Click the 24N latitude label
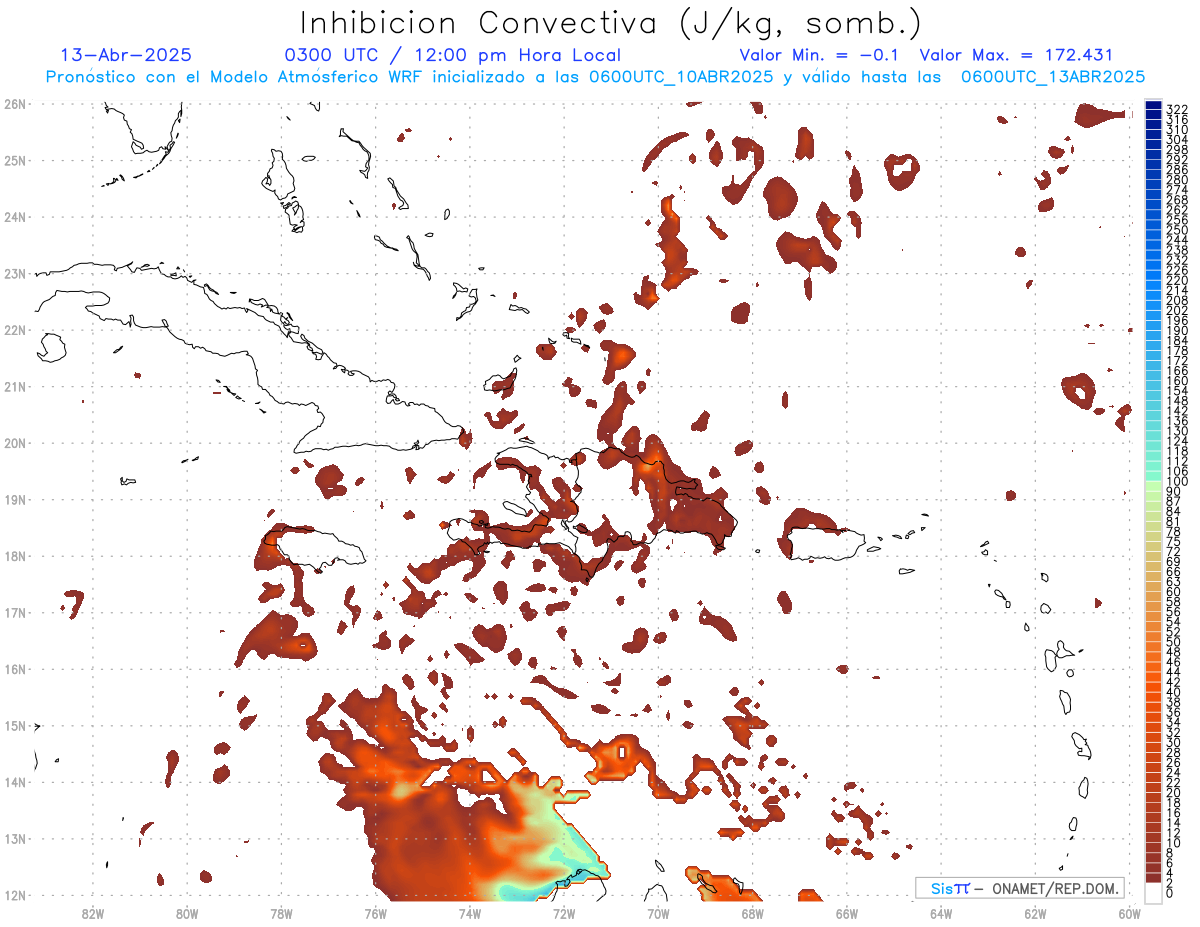This screenshot has width=1200, height=927. pyautogui.click(x=15, y=216)
